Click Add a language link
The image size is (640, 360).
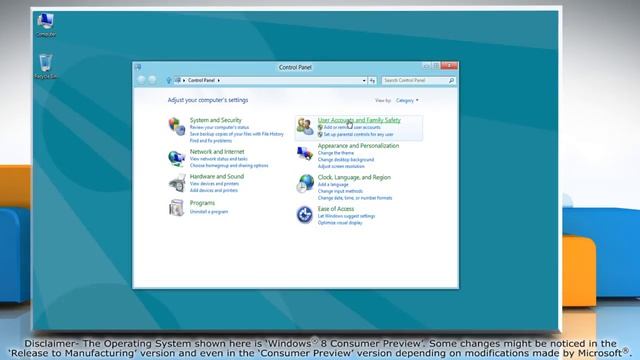333,184
